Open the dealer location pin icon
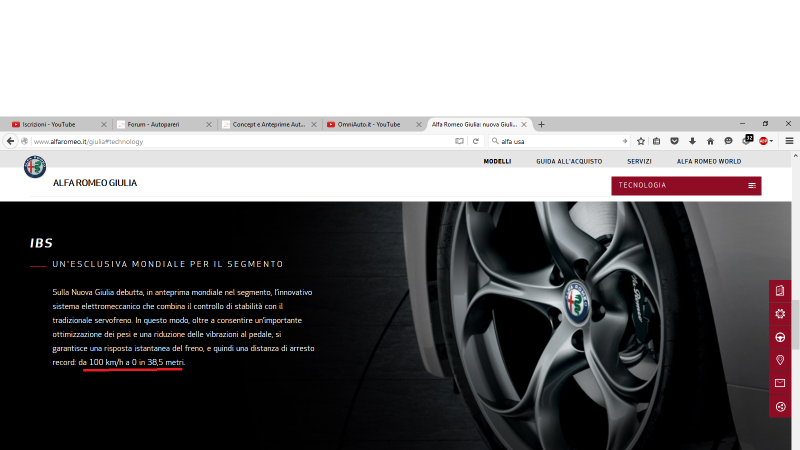Image resolution: width=800 pixels, height=450 pixels. [780, 360]
